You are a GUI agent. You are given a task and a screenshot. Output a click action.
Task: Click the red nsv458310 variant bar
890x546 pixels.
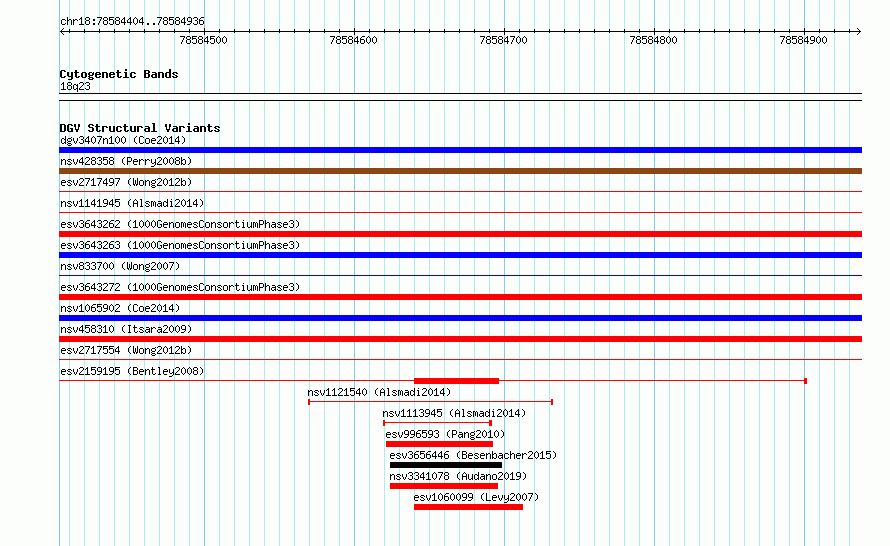[x=460, y=339]
